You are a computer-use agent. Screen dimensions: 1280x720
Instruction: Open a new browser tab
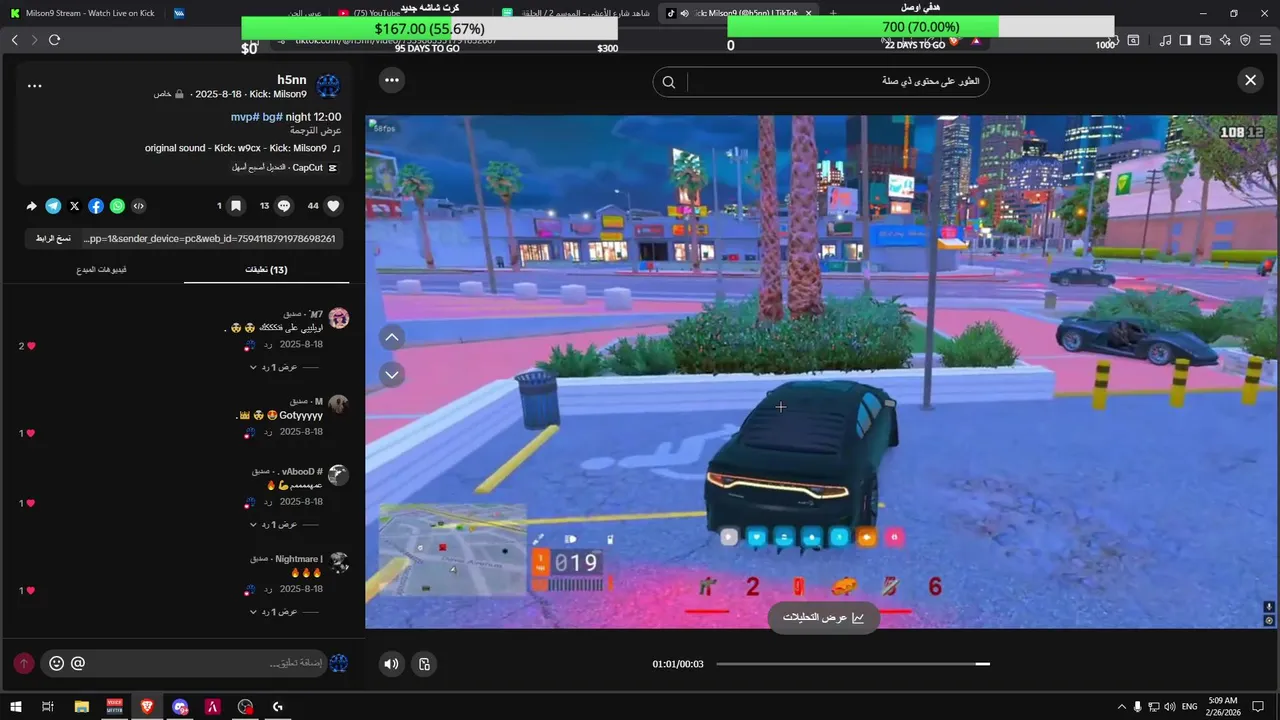(x=833, y=13)
